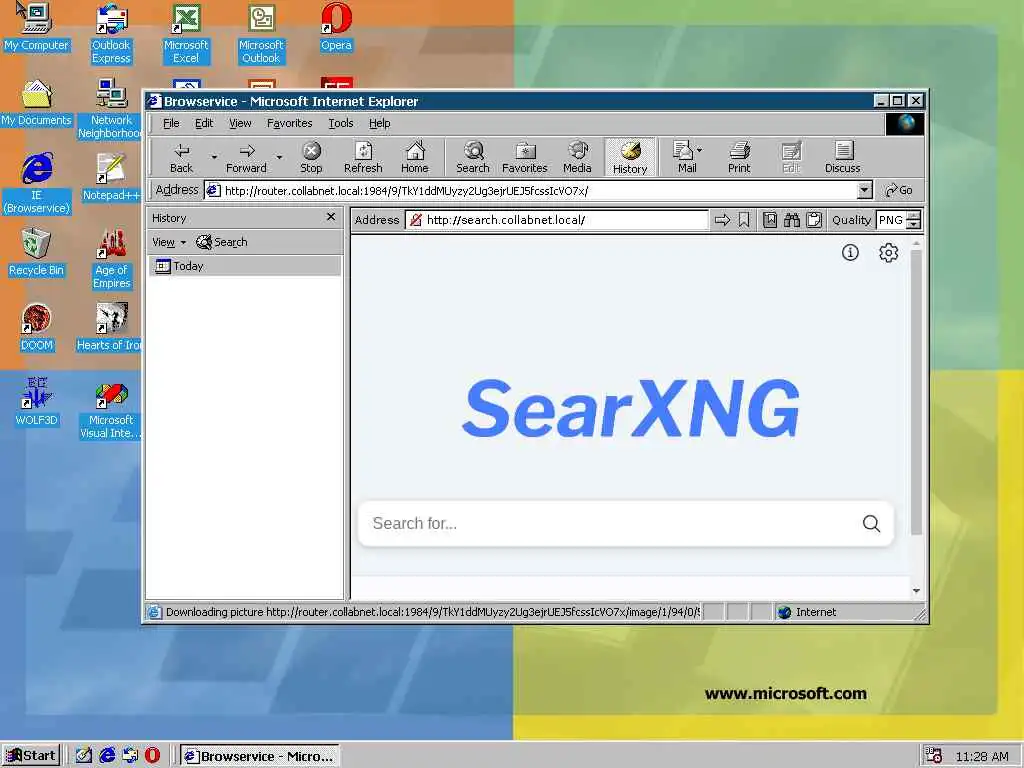The image size is (1024, 768).
Task: Click the Browservice binoculars find icon
Action: 792,220
